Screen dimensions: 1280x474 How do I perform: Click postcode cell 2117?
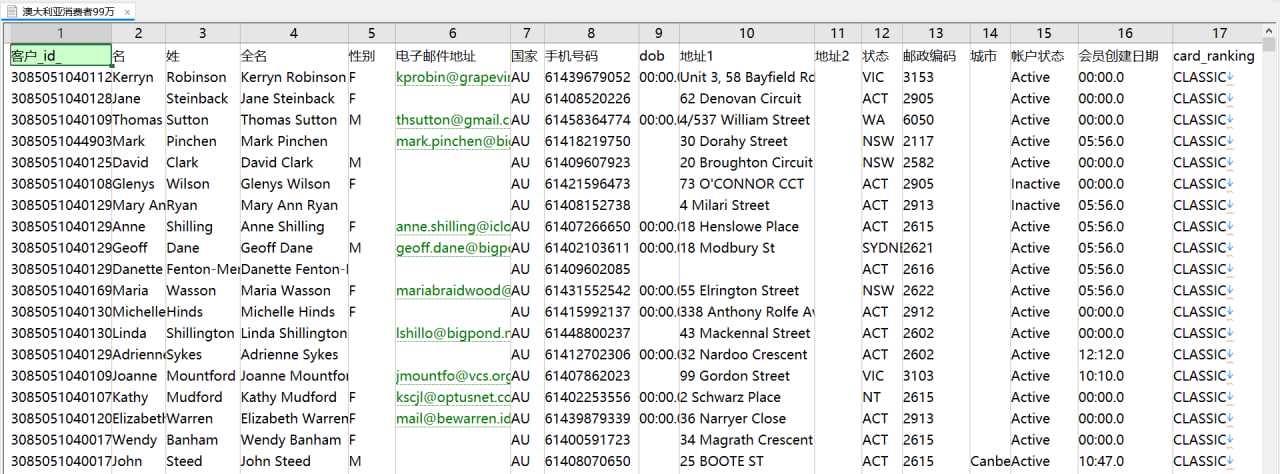pos(935,141)
